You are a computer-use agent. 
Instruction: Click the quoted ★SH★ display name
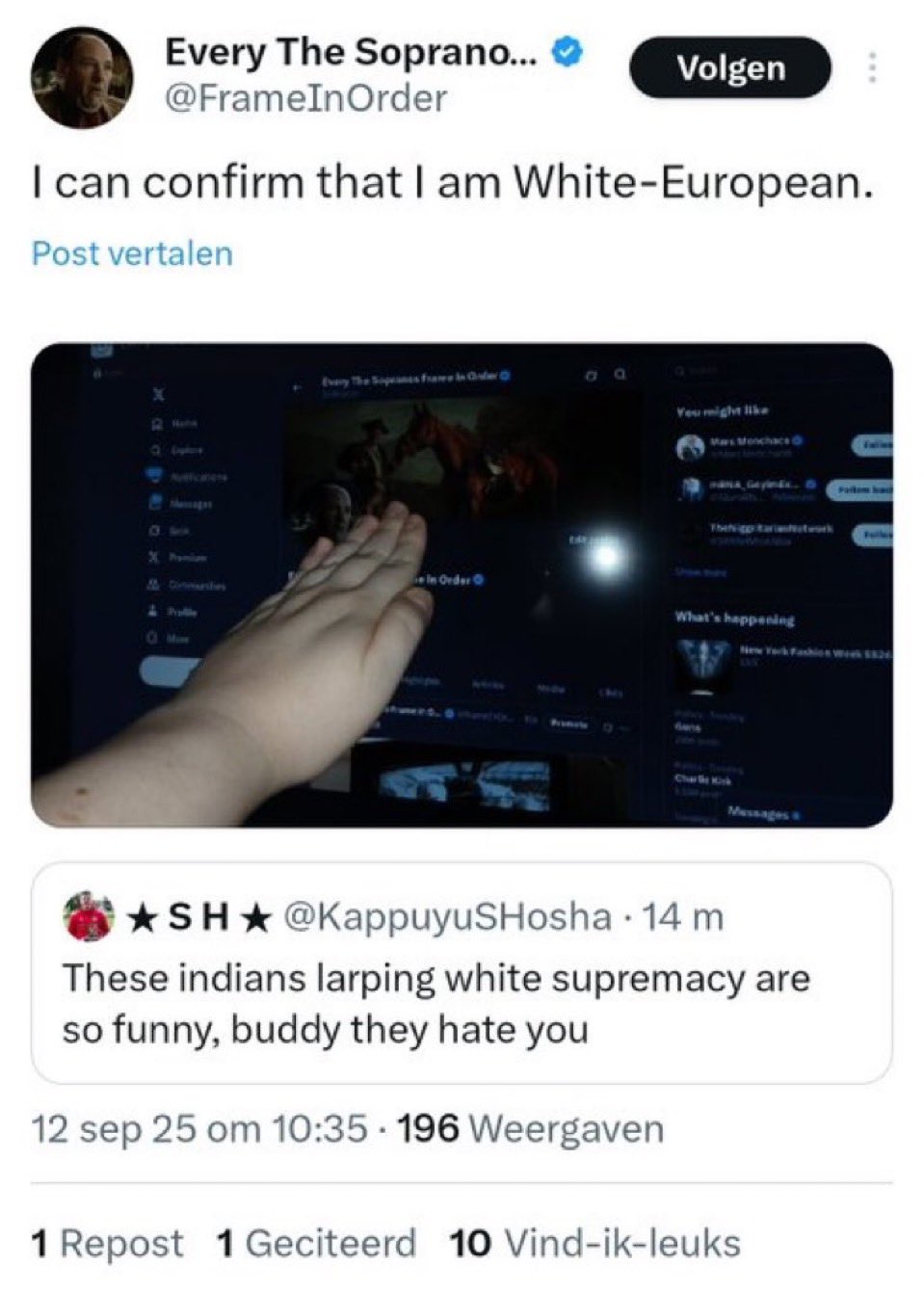[198, 917]
